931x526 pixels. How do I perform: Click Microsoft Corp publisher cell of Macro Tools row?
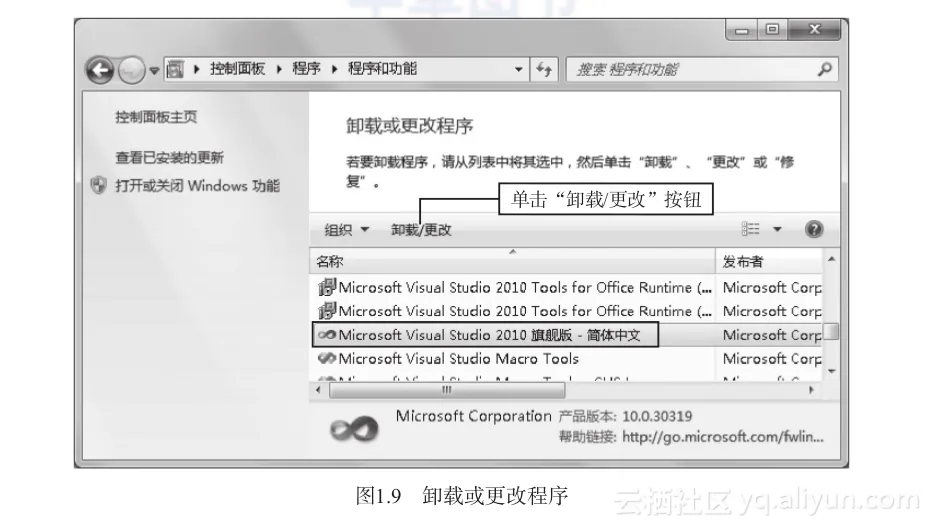771,359
